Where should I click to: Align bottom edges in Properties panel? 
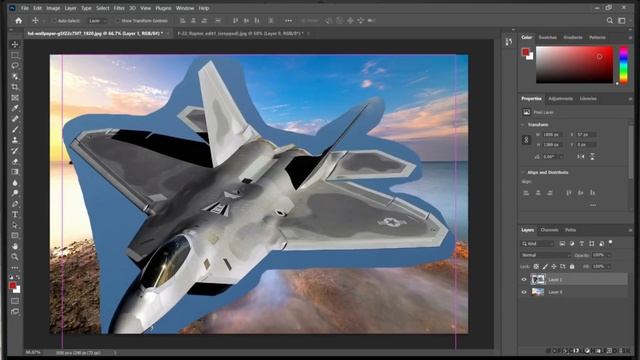(x=592, y=193)
